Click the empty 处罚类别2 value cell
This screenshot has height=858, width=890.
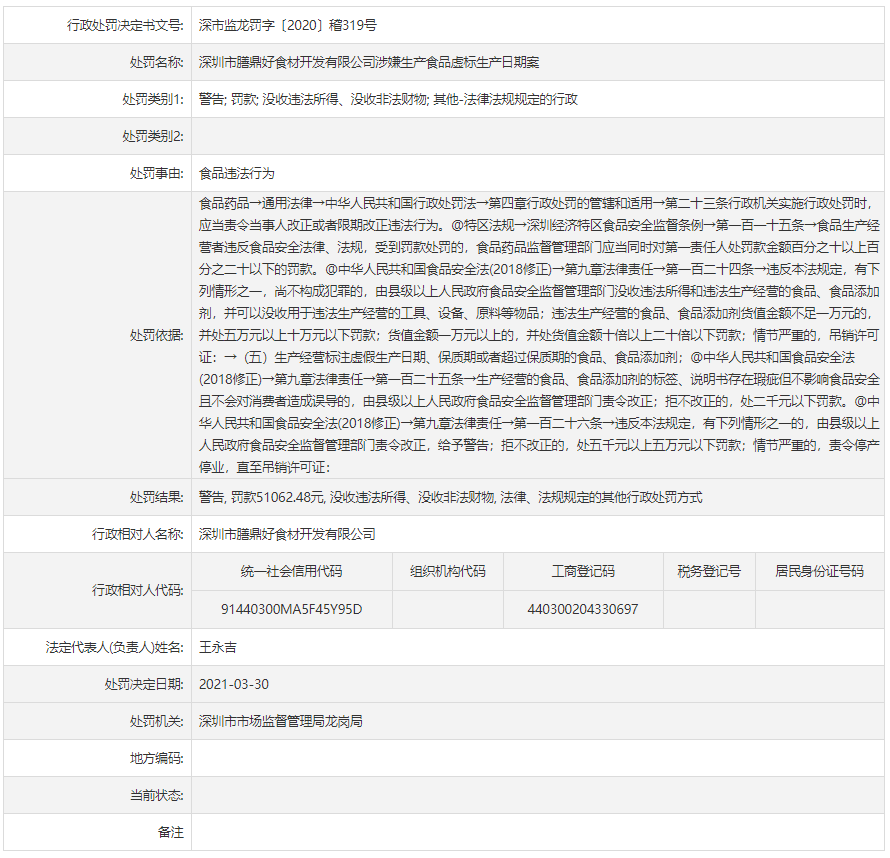[538, 136]
